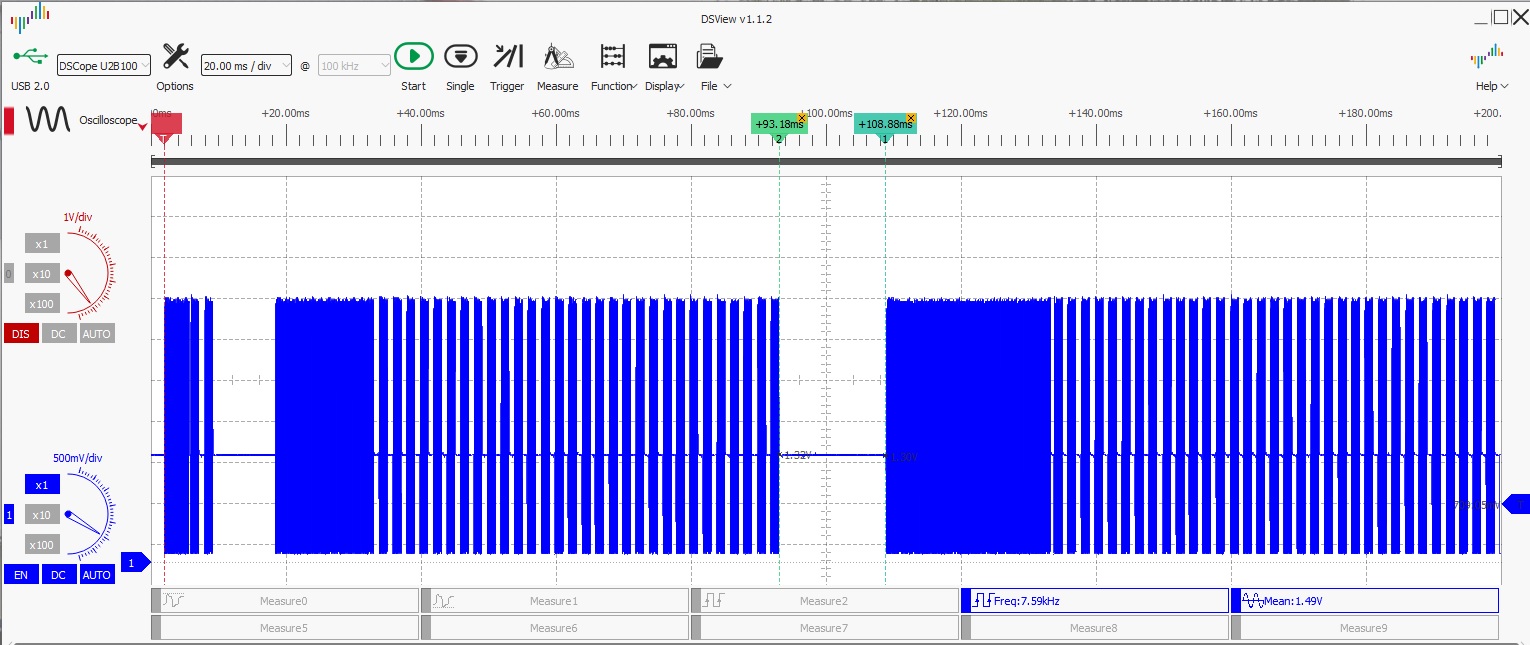
Task: Click the Oscilloscope waveform mode icon
Action: click(48, 119)
